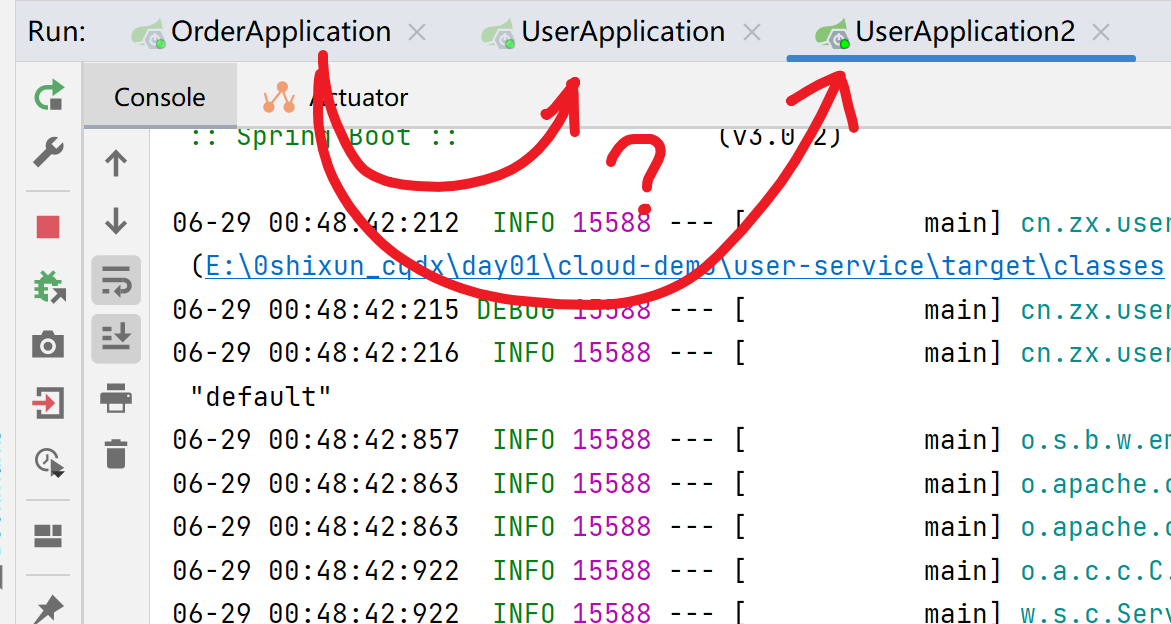The height and width of the screenshot is (624, 1171).
Task: Click the 00:48:42:212 timestamp log line
Action: 315,222
